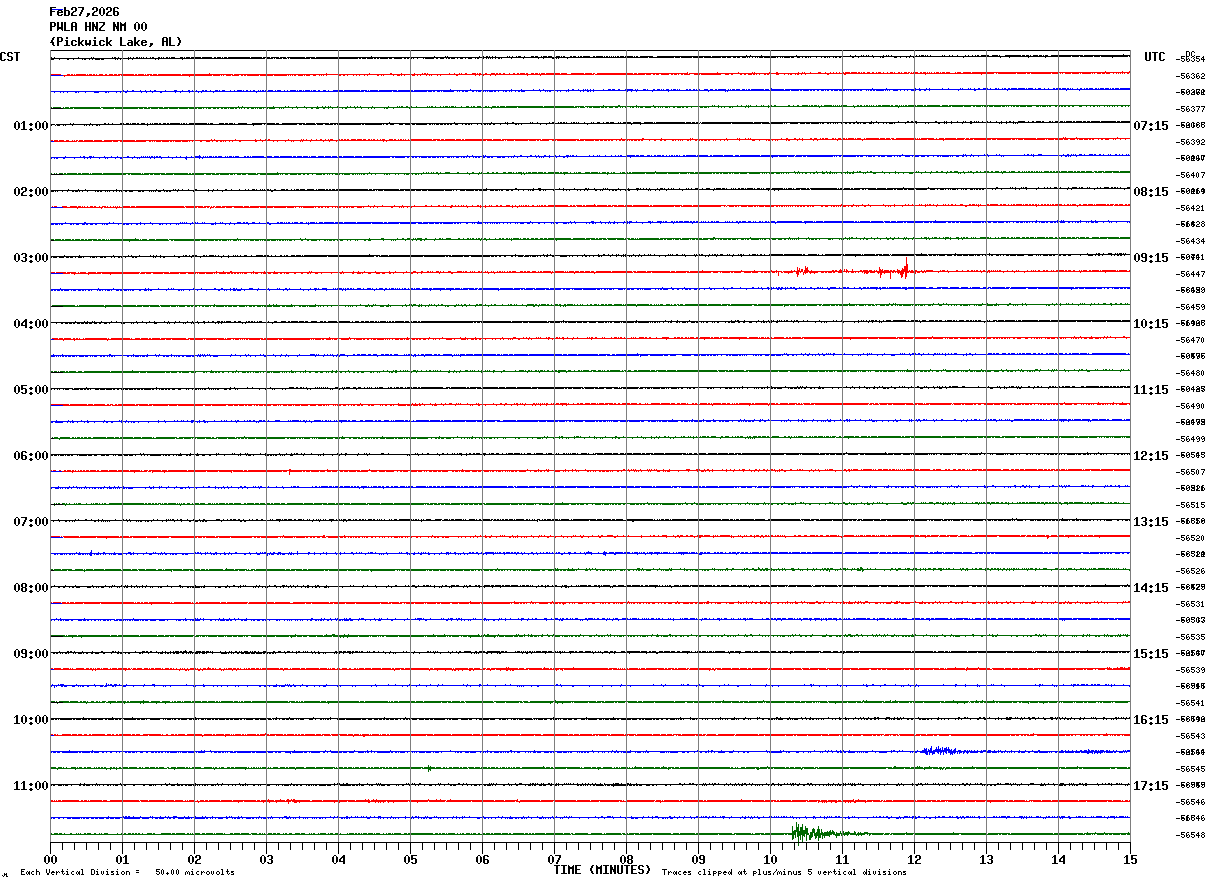Click the 02:00 CST time label

click(30, 191)
